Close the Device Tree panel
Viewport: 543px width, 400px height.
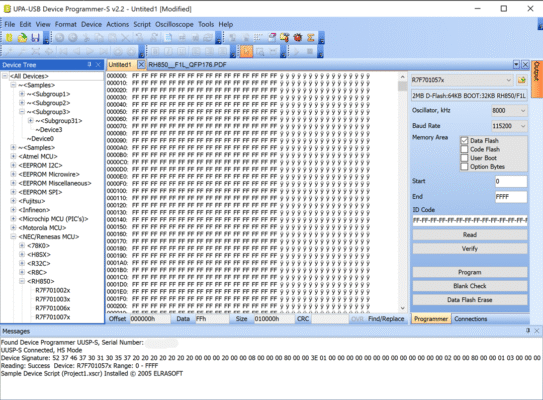(98, 64)
